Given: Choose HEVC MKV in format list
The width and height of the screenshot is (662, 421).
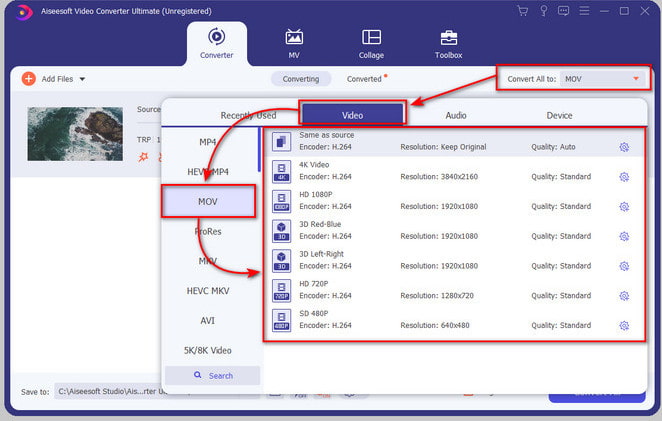Looking at the screenshot, I should click(x=208, y=291).
